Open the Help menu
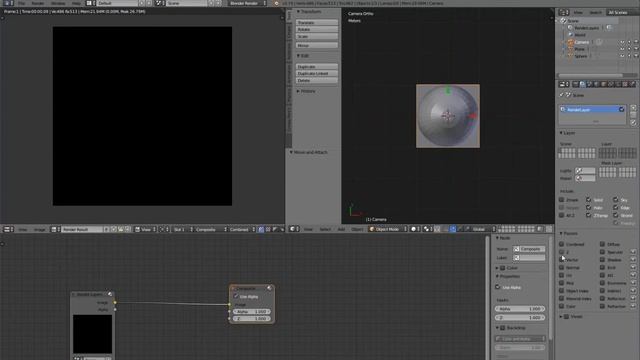 click(x=76, y=3)
